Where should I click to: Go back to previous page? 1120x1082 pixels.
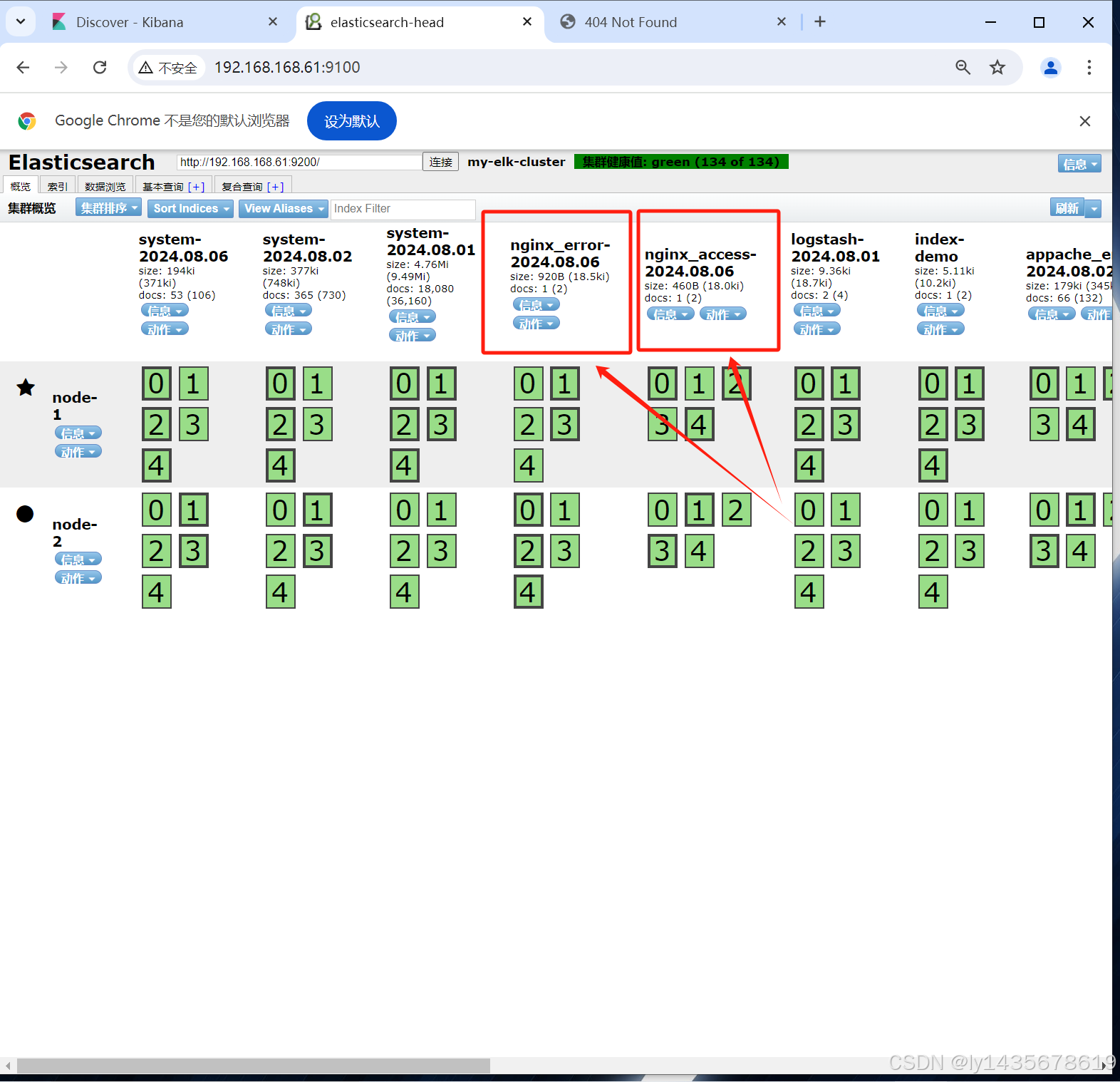[x=23, y=67]
